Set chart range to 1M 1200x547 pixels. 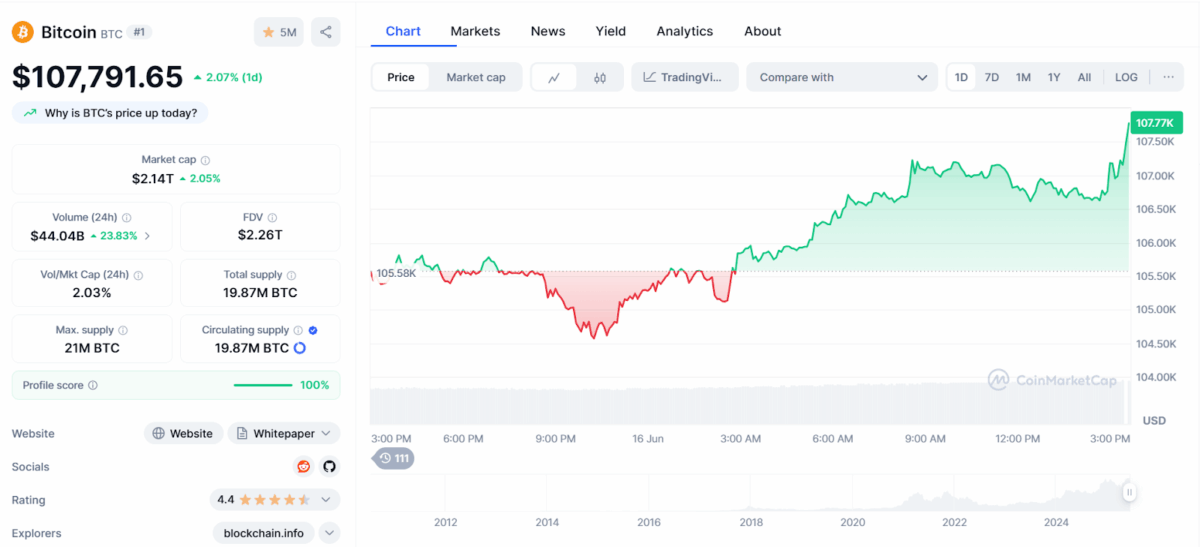[1023, 77]
